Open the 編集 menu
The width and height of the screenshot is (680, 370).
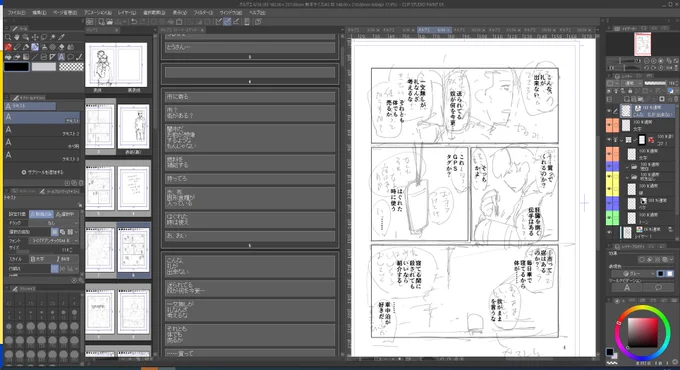click(x=39, y=13)
